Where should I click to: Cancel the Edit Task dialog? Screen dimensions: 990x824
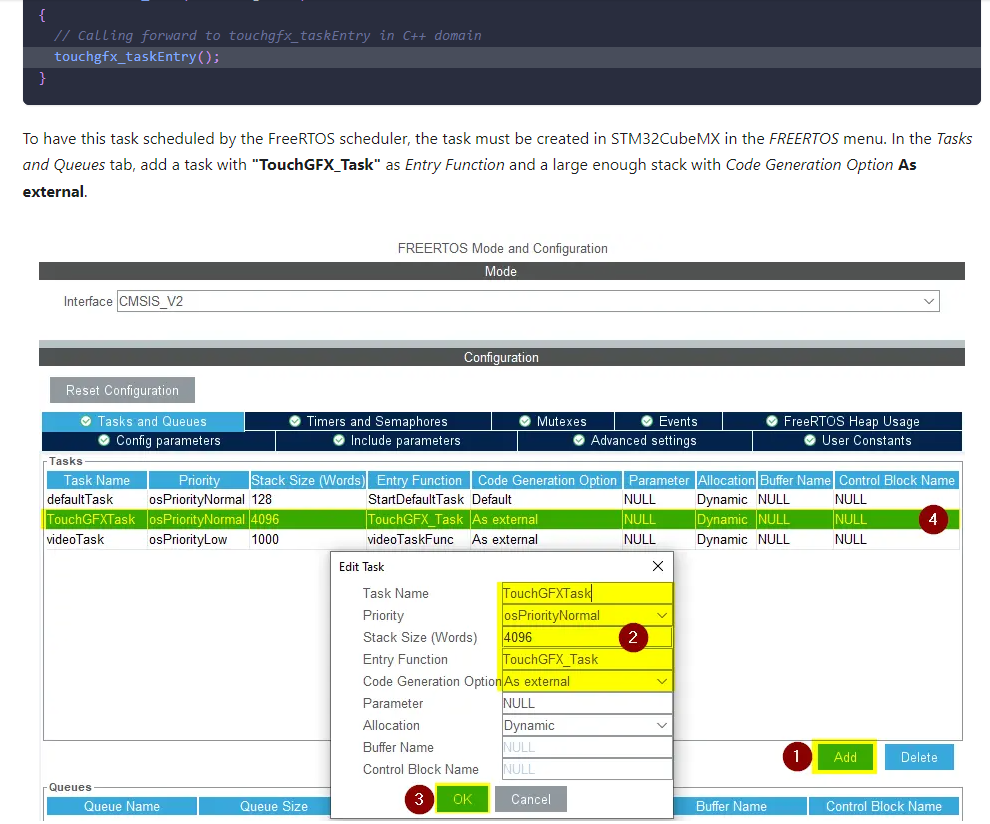[x=530, y=799]
